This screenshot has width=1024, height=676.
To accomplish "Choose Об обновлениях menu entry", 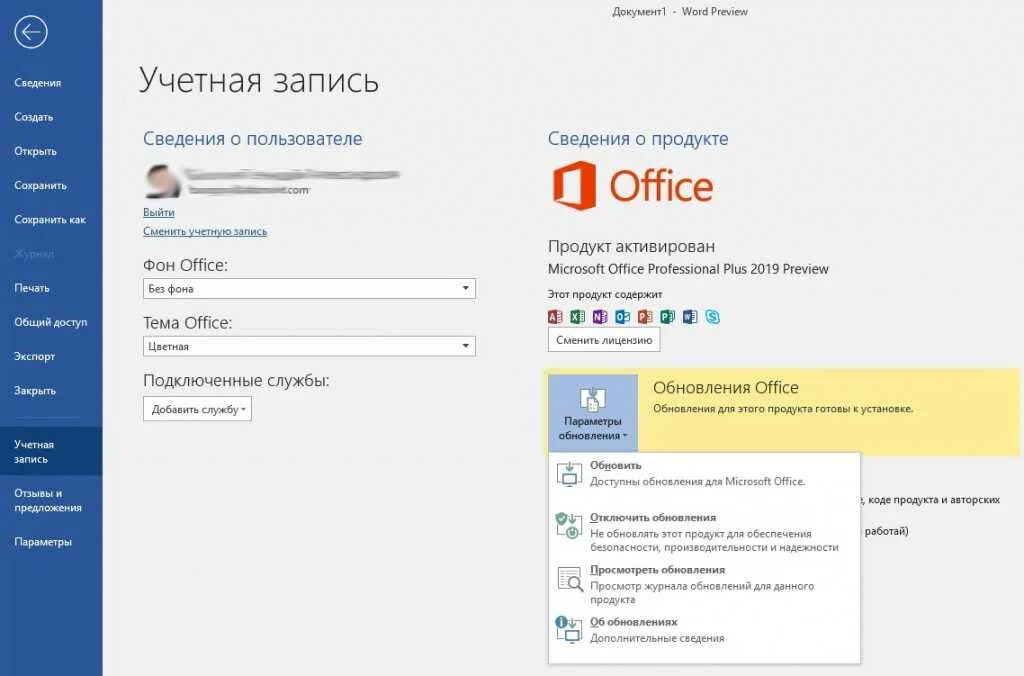I will [704, 630].
